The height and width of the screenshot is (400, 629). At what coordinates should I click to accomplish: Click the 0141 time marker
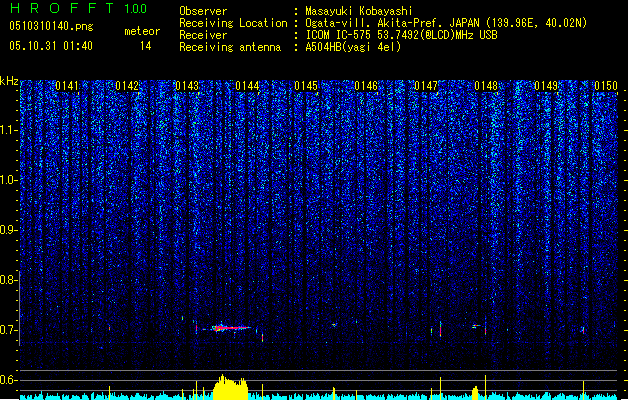pos(67,86)
